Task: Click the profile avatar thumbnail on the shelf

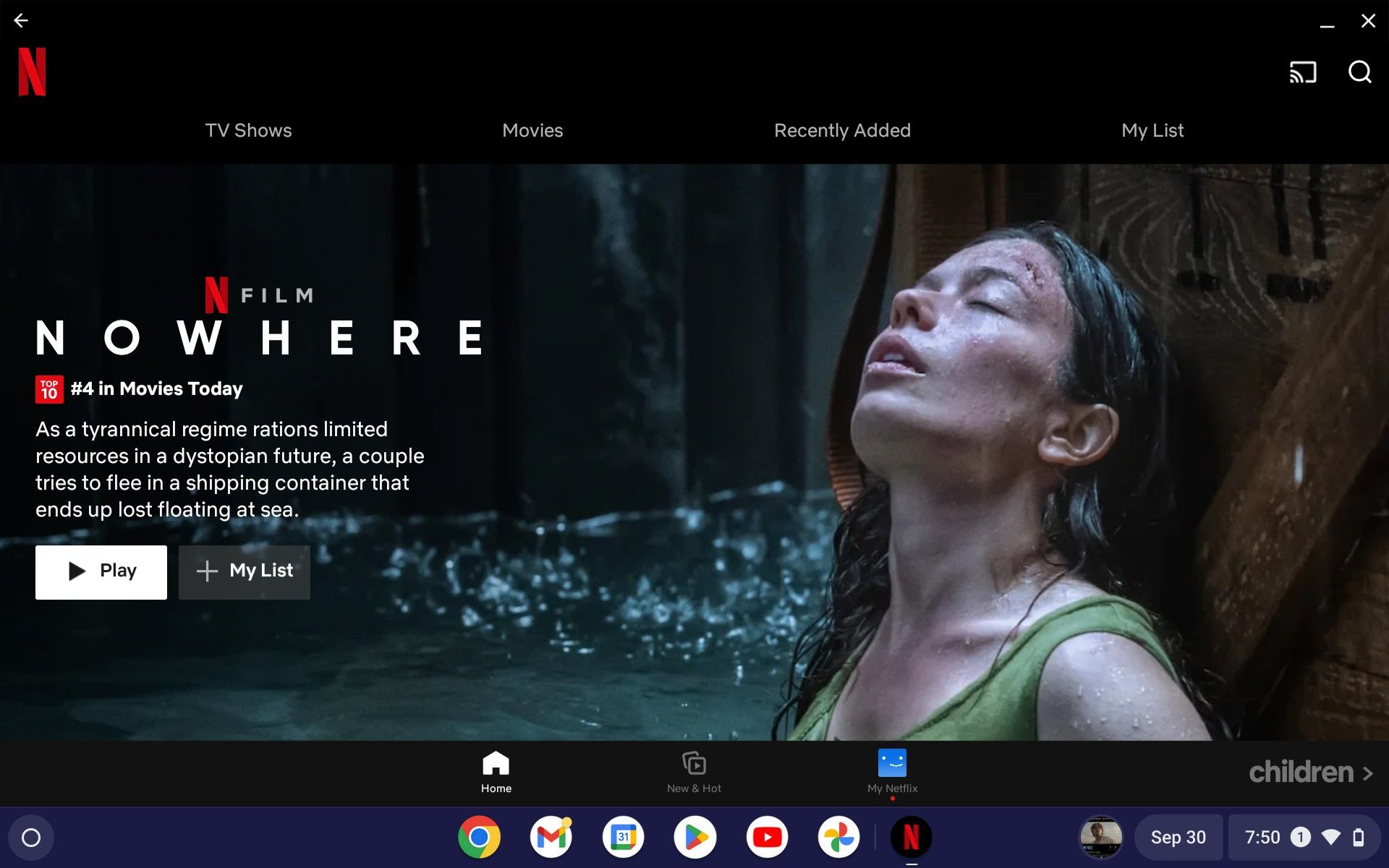Action: (1099, 837)
